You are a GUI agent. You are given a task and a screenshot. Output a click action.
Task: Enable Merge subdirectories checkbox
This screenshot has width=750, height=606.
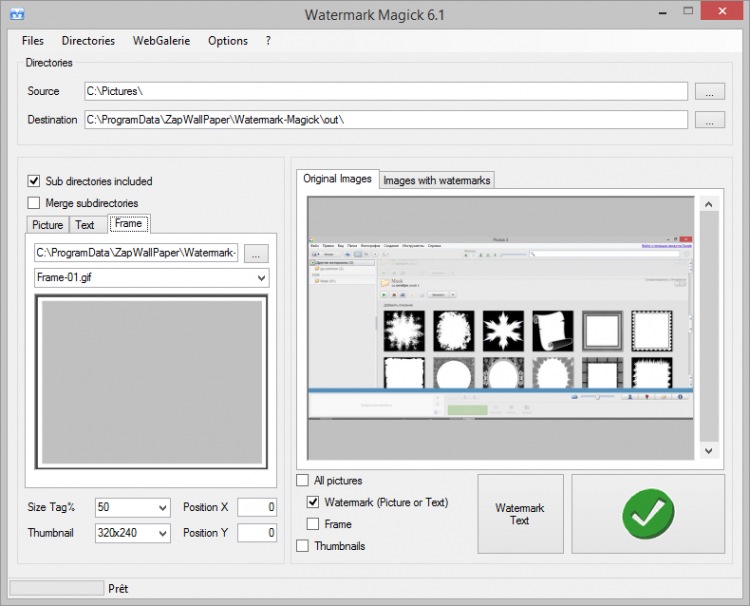[x=34, y=203]
